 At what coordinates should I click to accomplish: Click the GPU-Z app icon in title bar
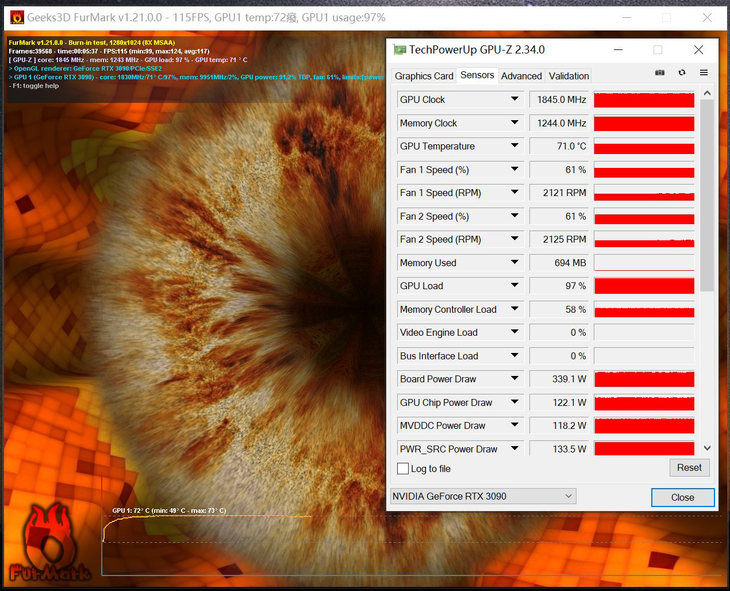click(400, 50)
